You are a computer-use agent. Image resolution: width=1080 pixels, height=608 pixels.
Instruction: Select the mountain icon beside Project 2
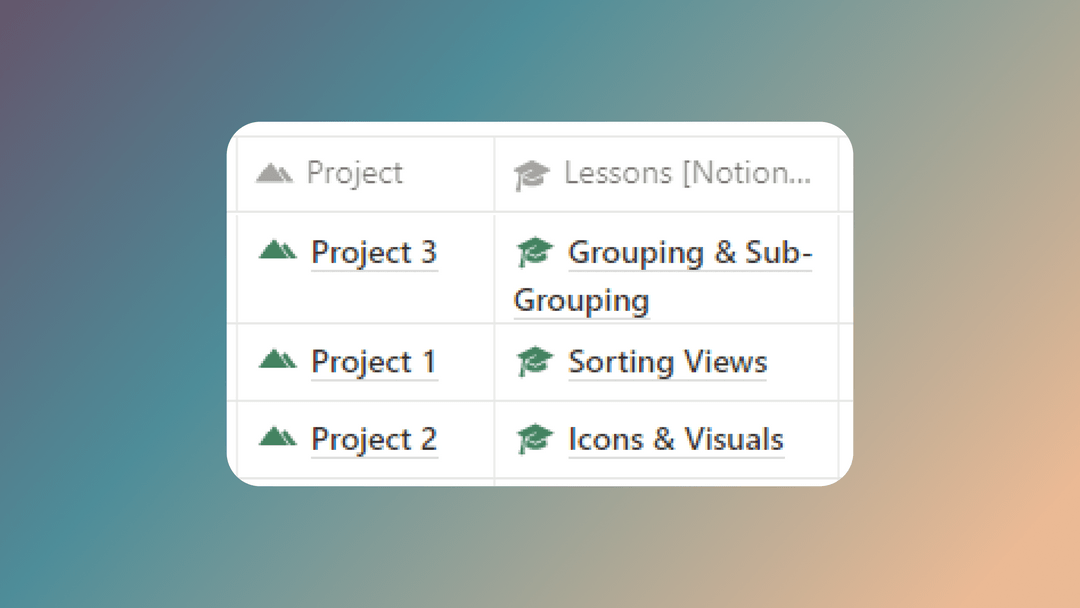point(280,439)
